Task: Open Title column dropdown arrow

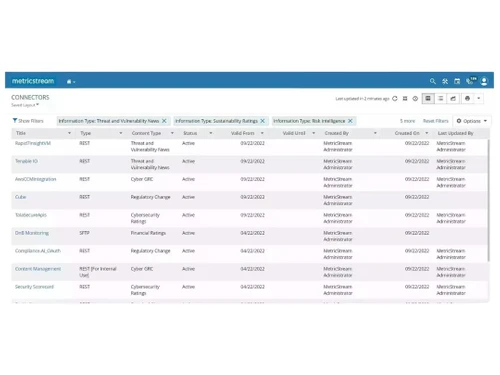Action: click(69, 133)
